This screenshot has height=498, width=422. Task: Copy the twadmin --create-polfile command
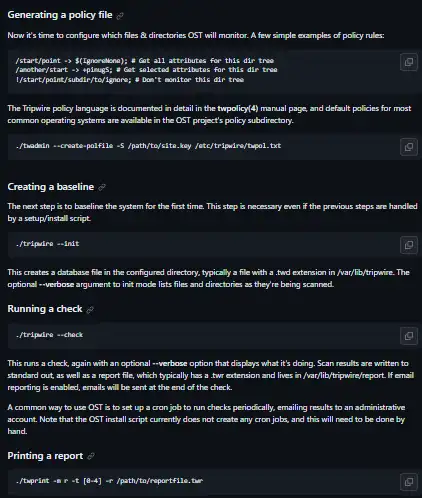click(x=409, y=147)
